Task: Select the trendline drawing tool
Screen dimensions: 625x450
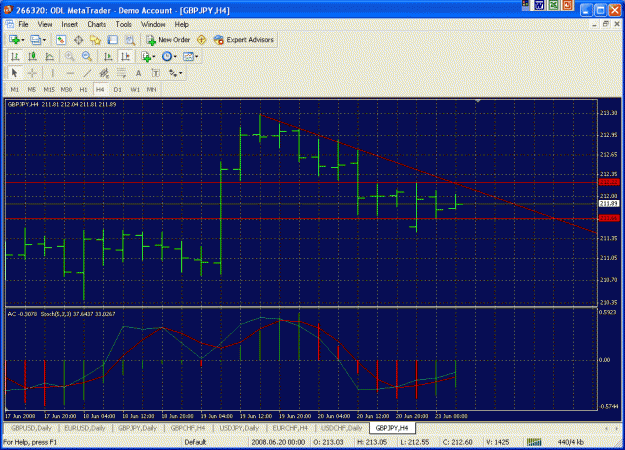Action: (87, 73)
